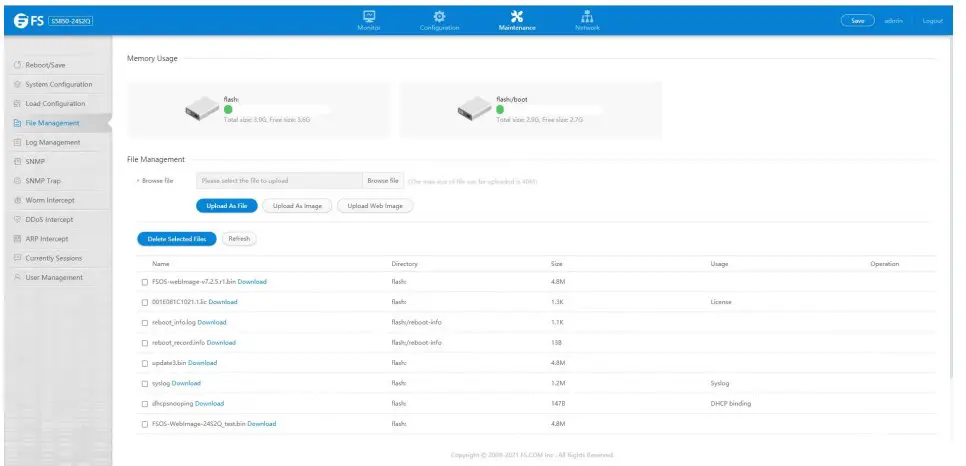Click the SNMP Trap sidebar icon
The width and height of the screenshot is (966, 466).
(17, 181)
